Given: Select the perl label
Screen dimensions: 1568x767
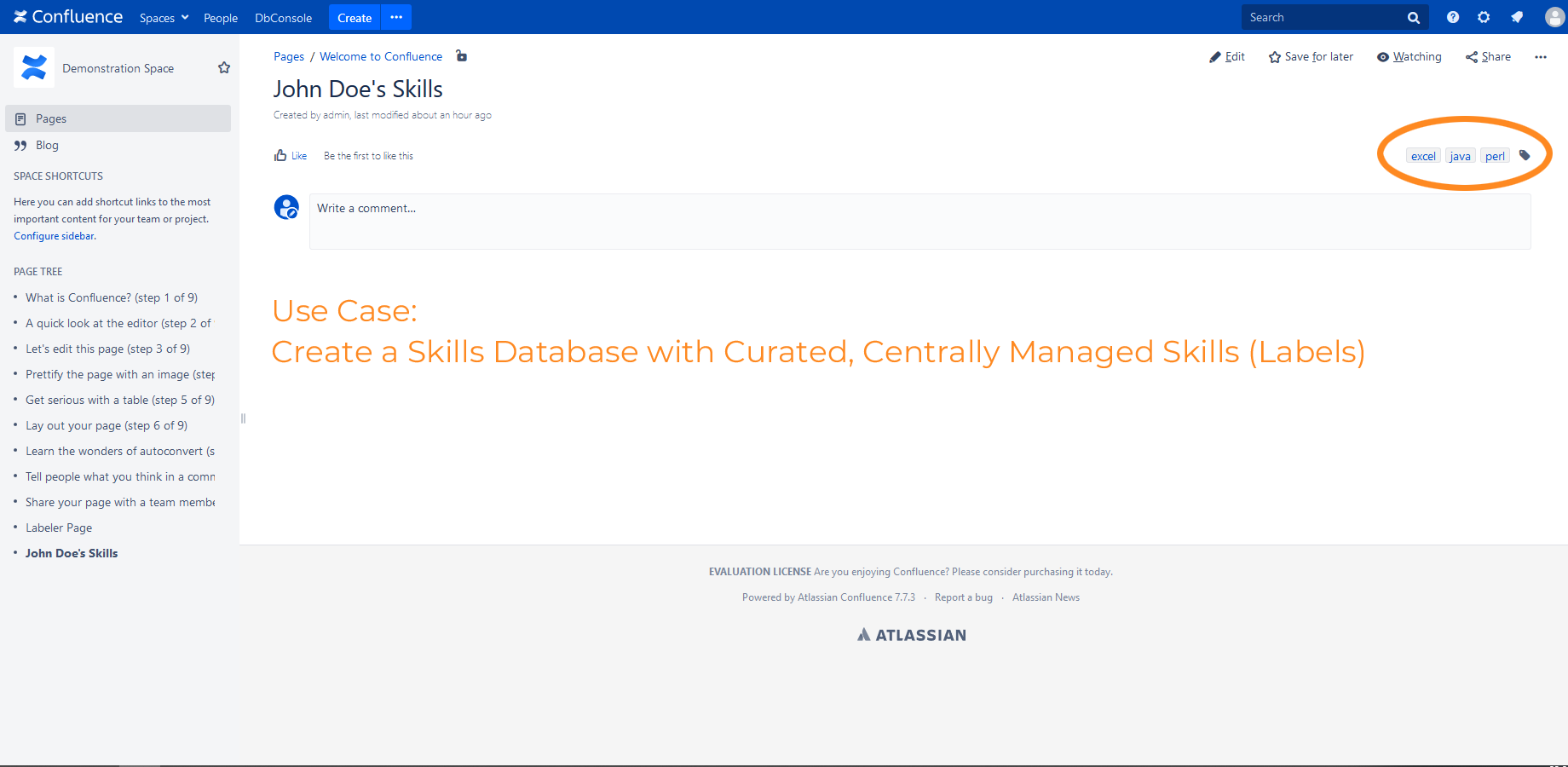Looking at the screenshot, I should pyautogui.click(x=1495, y=156).
